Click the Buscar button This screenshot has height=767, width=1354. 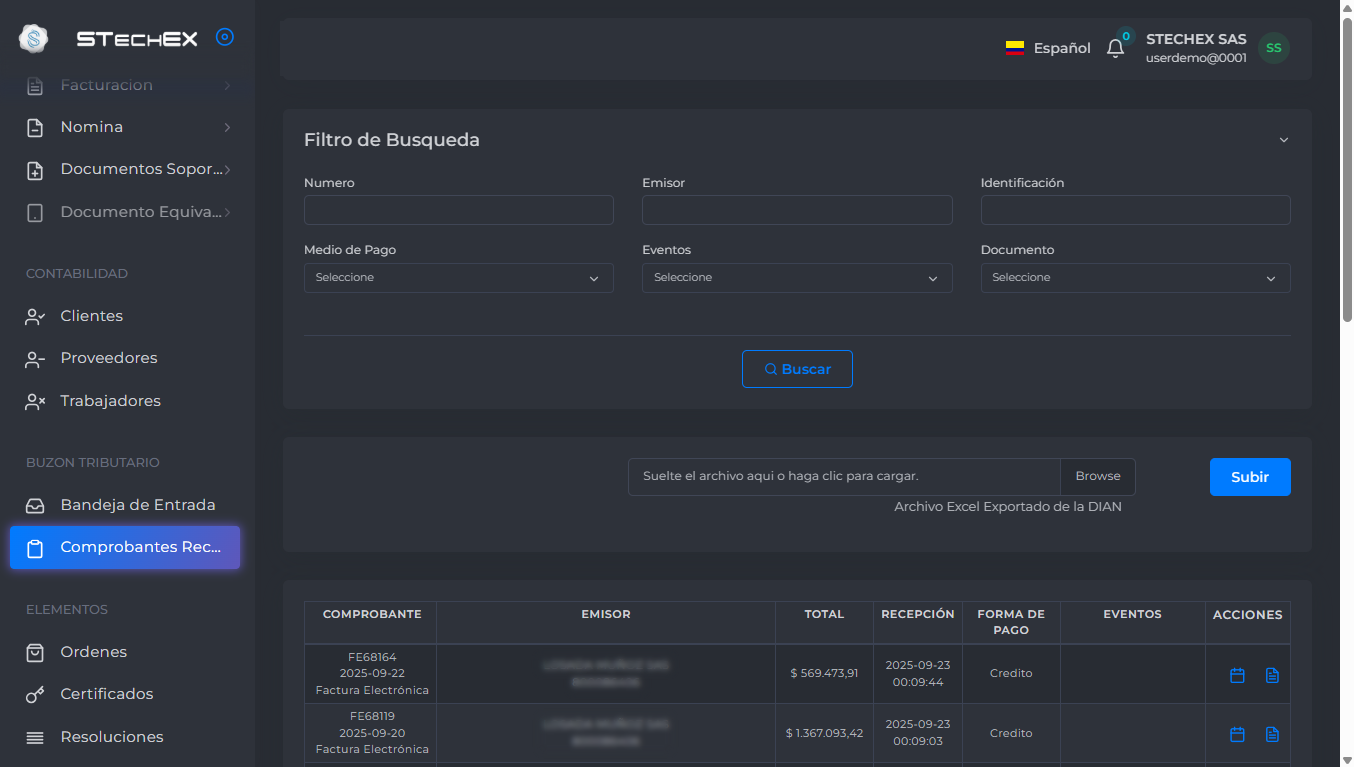point(797,369)
